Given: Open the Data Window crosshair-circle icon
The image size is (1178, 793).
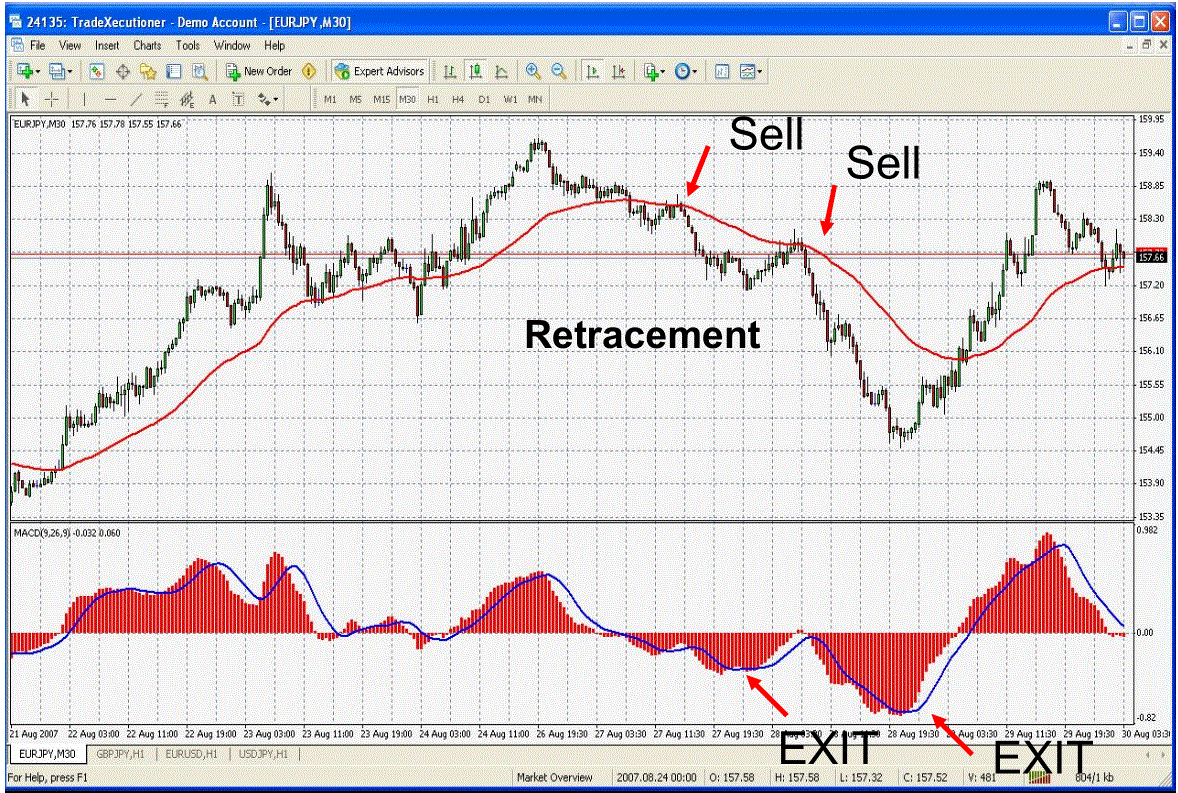Looking at the screenshot, I should (123, 71).
